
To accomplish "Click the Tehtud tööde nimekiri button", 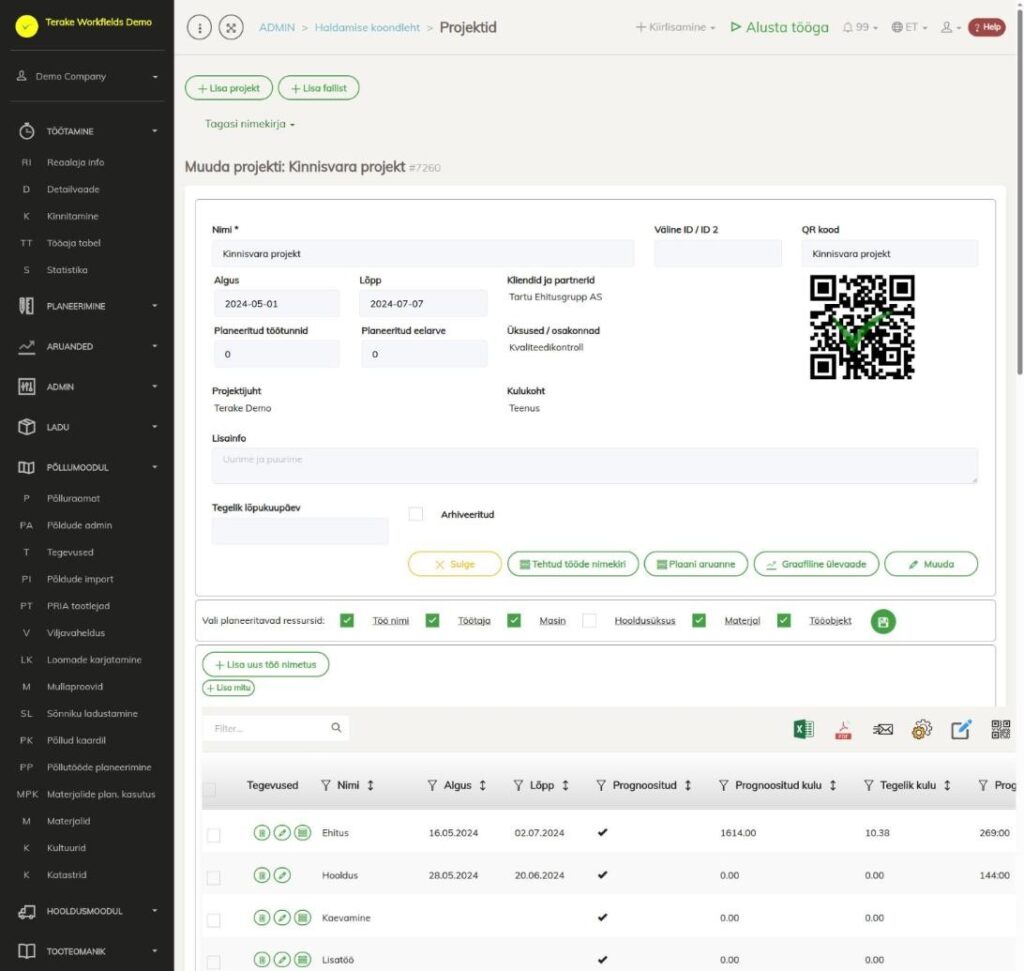I will (573, 564).
